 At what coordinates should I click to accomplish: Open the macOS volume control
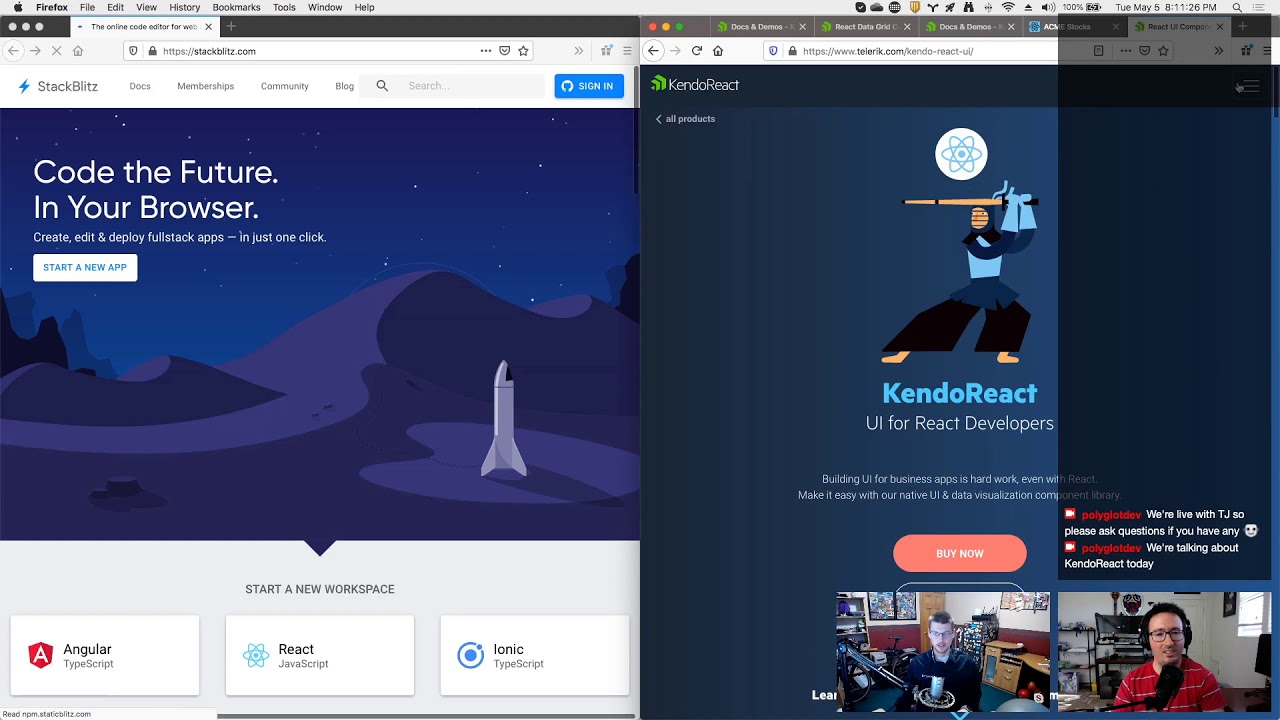tap(1048, 7)
